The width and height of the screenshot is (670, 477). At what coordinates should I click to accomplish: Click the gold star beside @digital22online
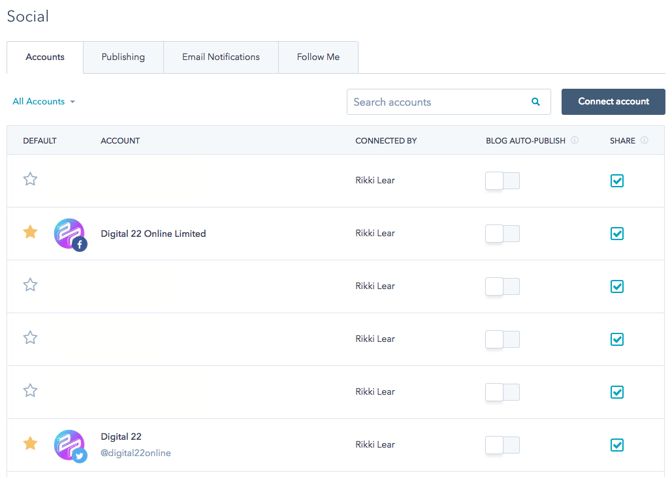tap(30, 443)
